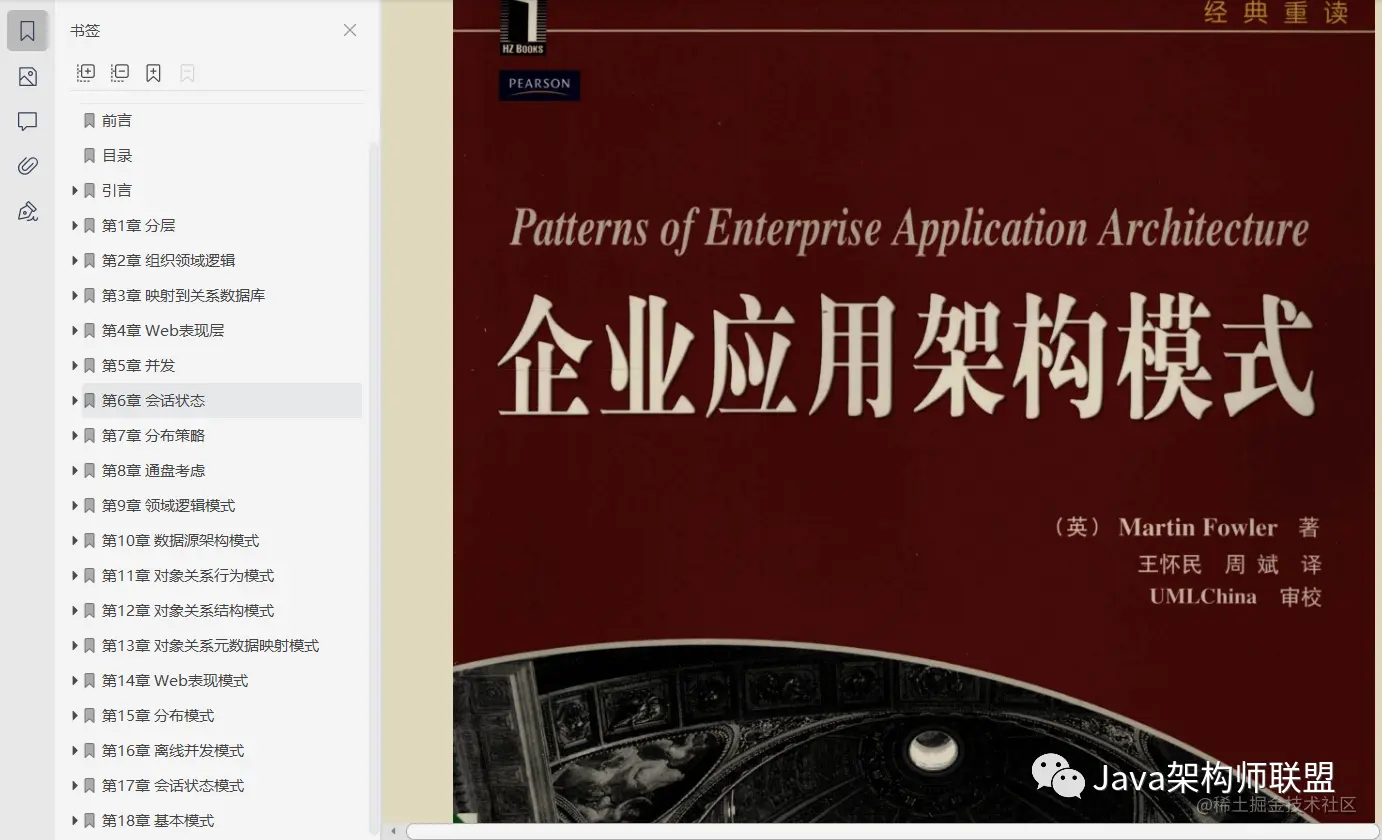
Task: Click the bookmark icon beside 引言
Action: click(x=89, y=190)
